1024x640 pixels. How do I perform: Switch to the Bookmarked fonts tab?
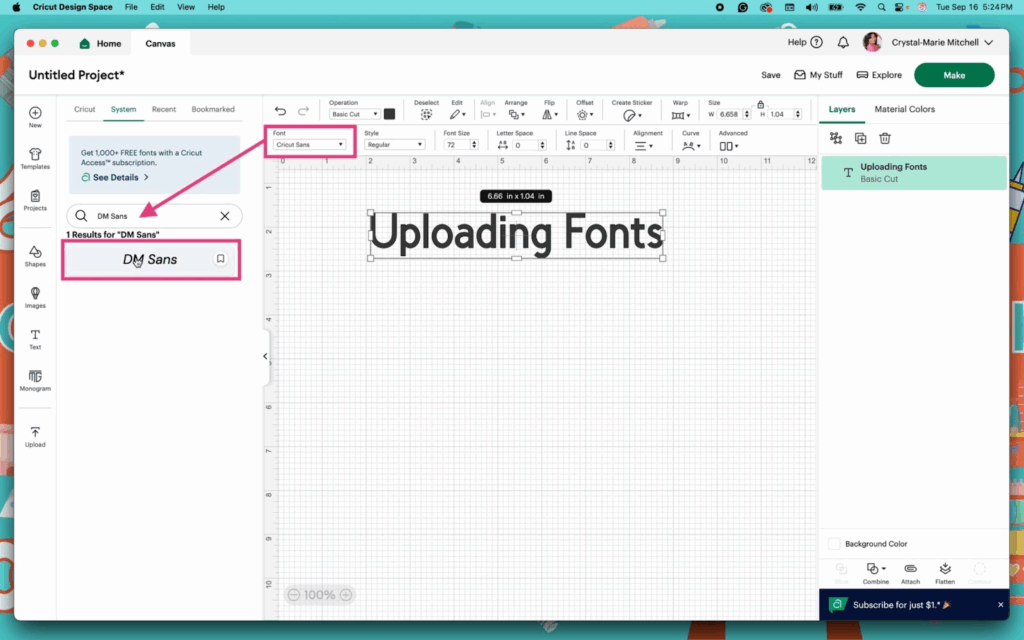click(x=213, y=109)
